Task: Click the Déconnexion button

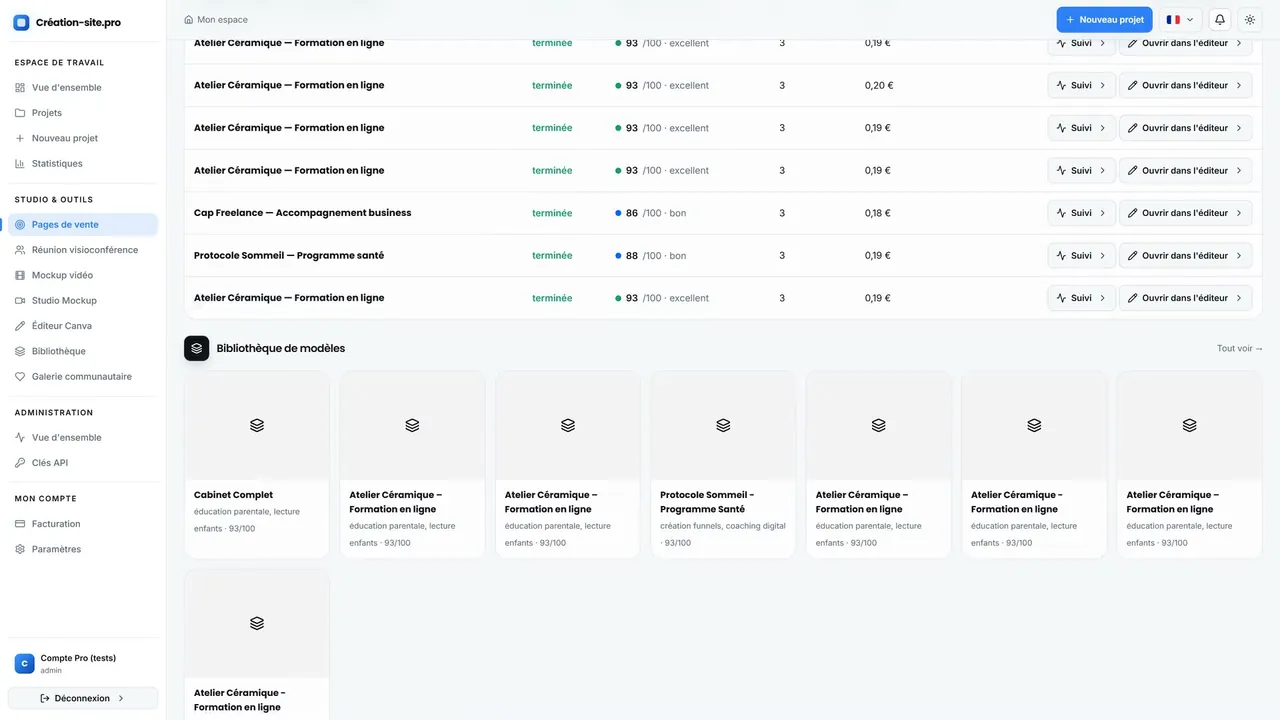Action: tap(83, 698)
